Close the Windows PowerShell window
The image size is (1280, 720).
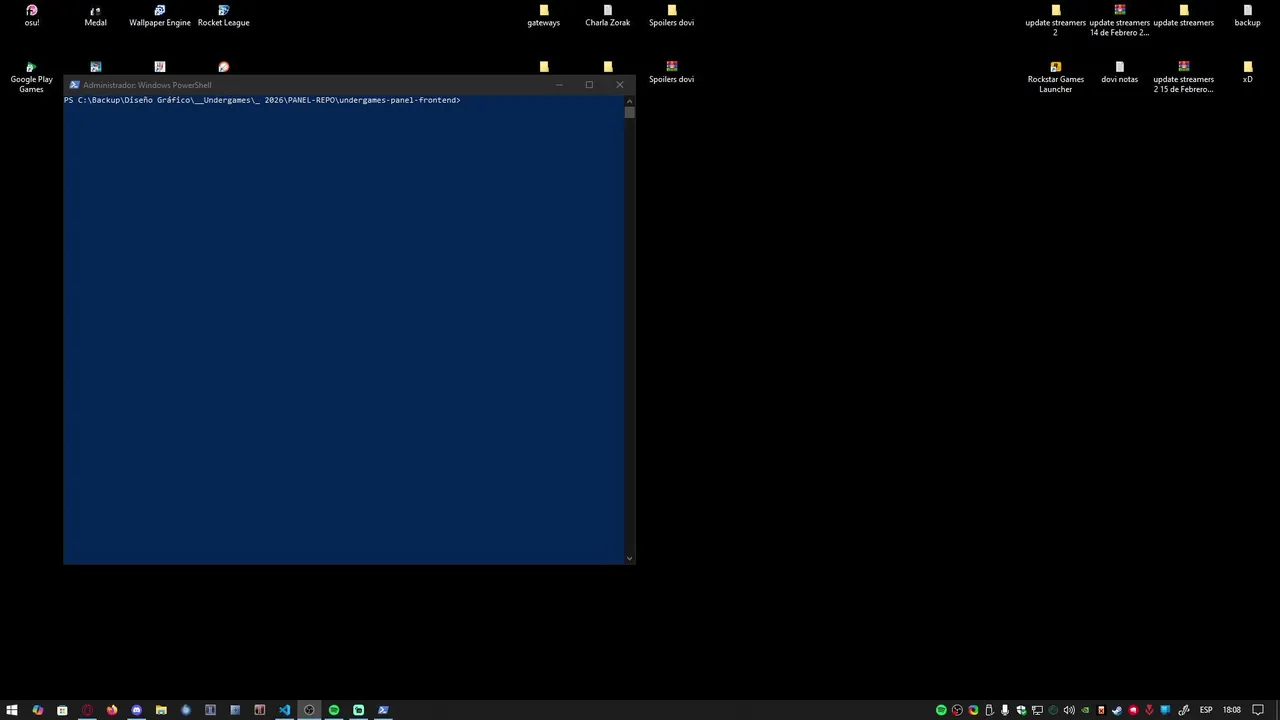click(619, 85)
